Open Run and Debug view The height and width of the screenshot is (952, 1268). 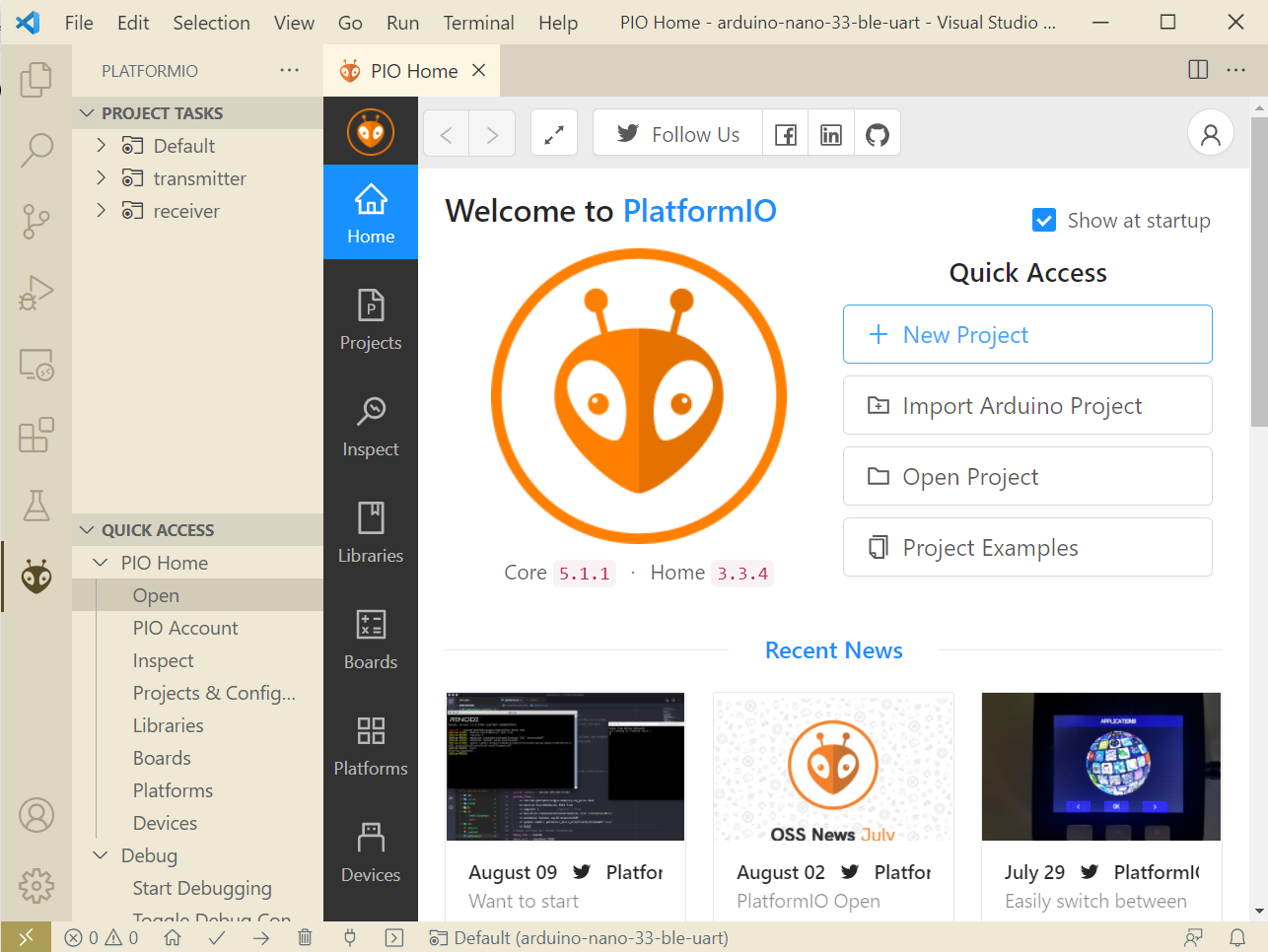(36, 293)
